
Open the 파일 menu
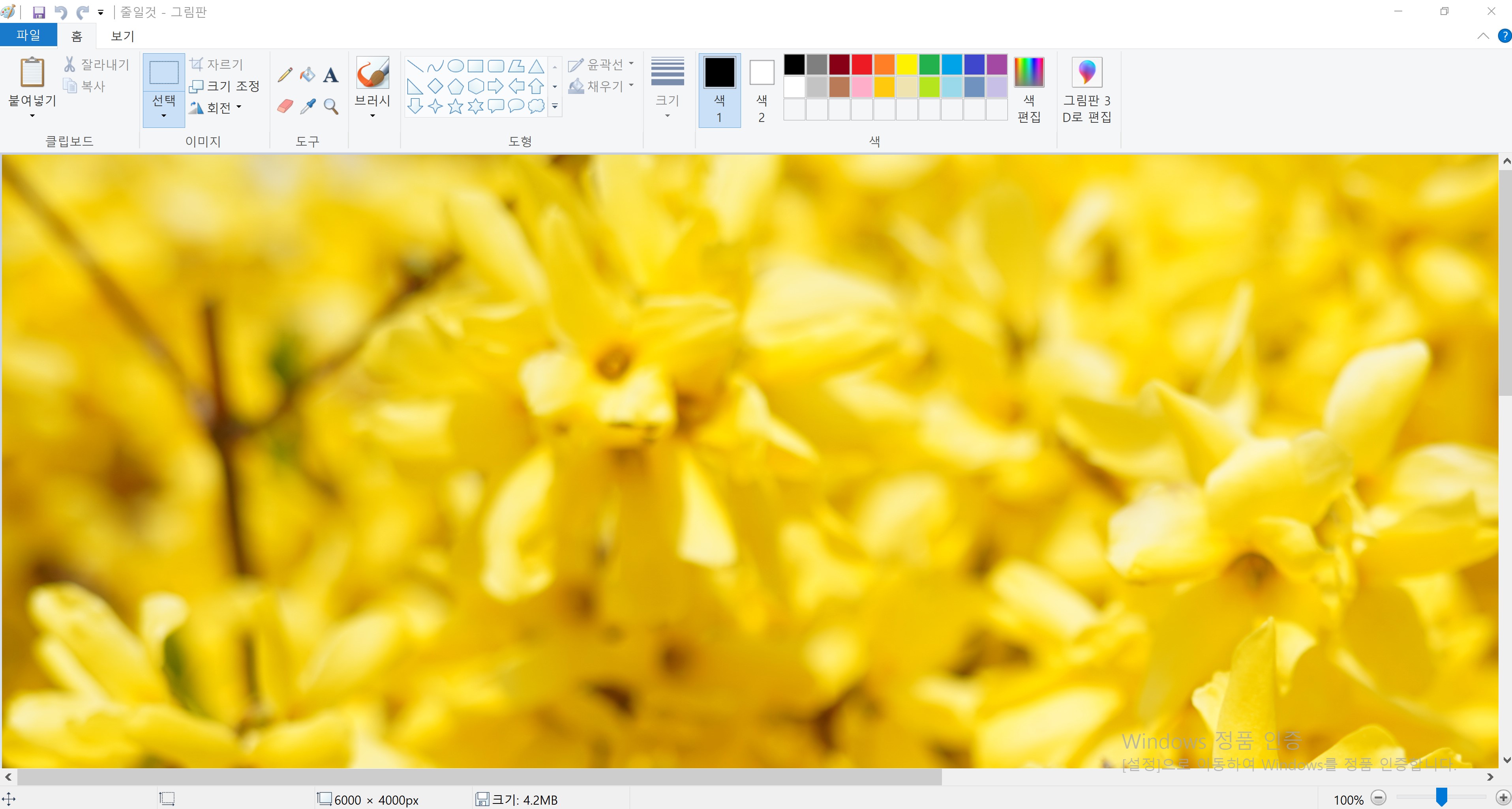(28, 35)
